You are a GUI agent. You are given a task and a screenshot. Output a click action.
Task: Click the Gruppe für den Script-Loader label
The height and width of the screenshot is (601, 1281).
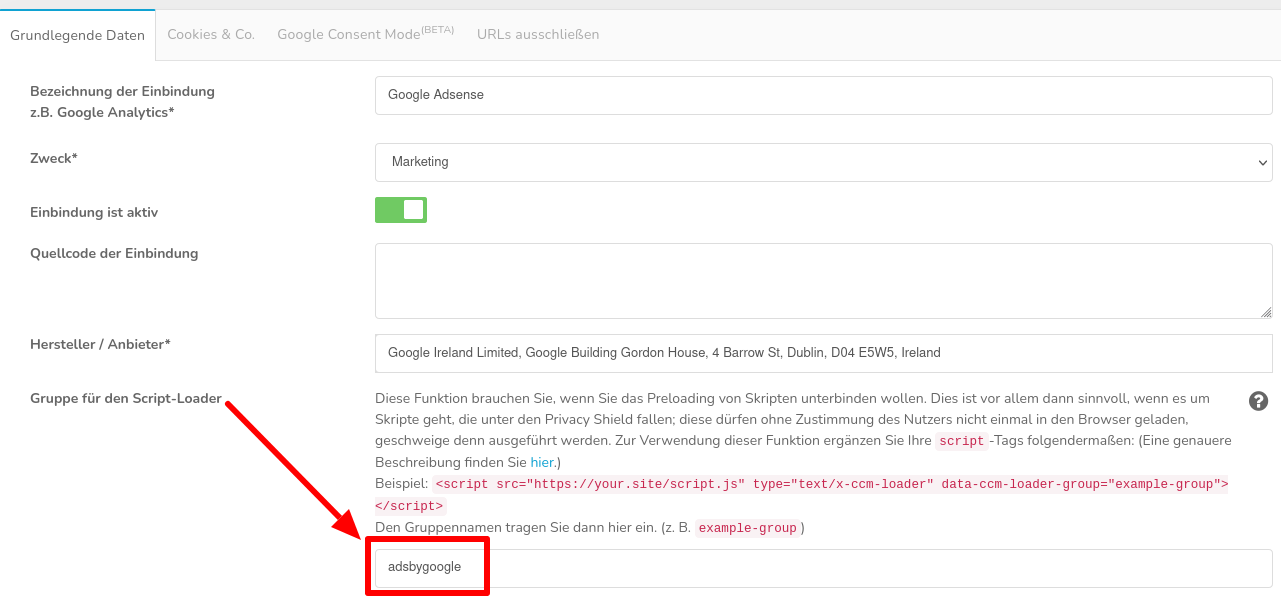click(x=126, y=398)
